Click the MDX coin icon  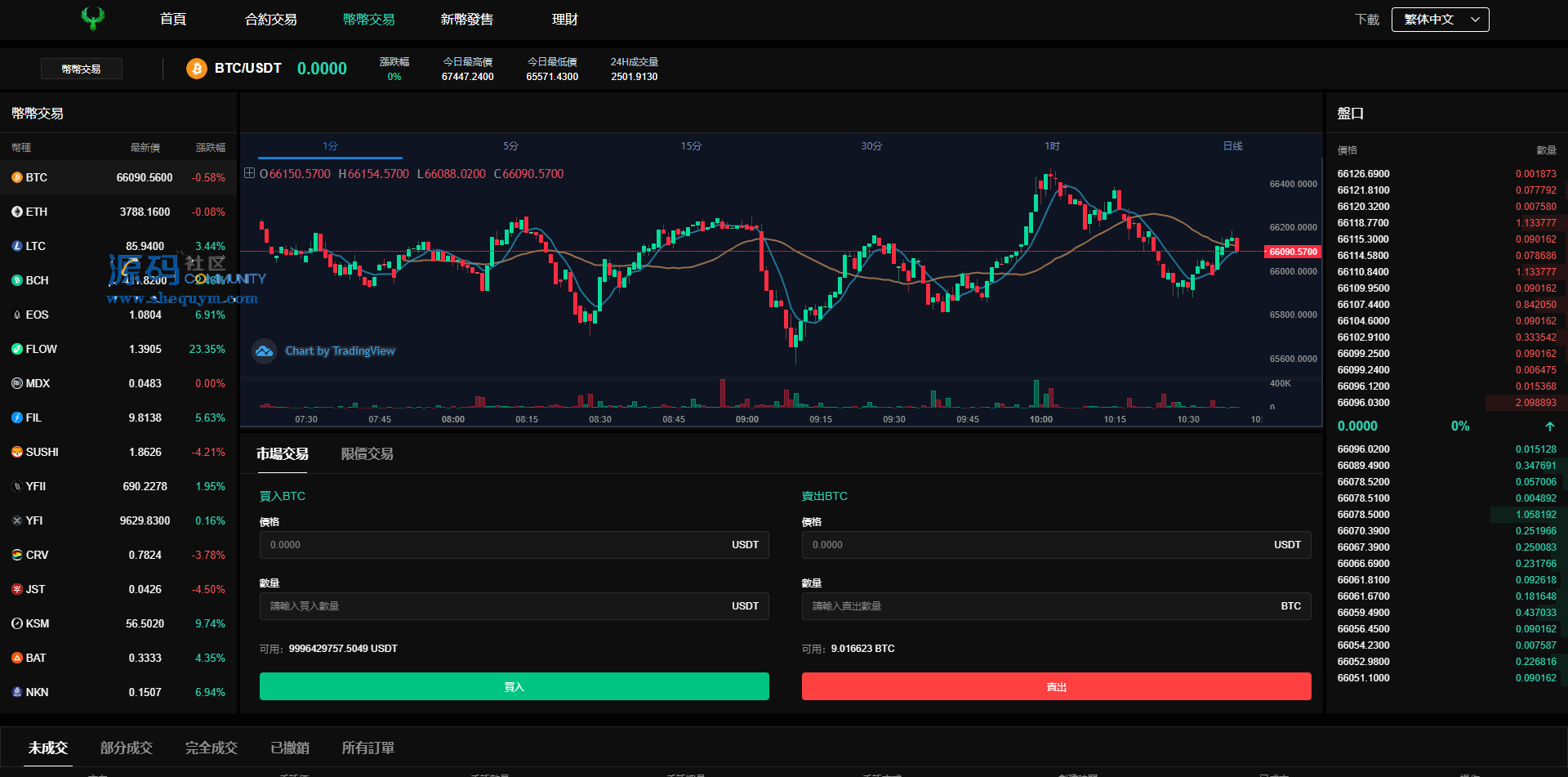tap(17, 383)
